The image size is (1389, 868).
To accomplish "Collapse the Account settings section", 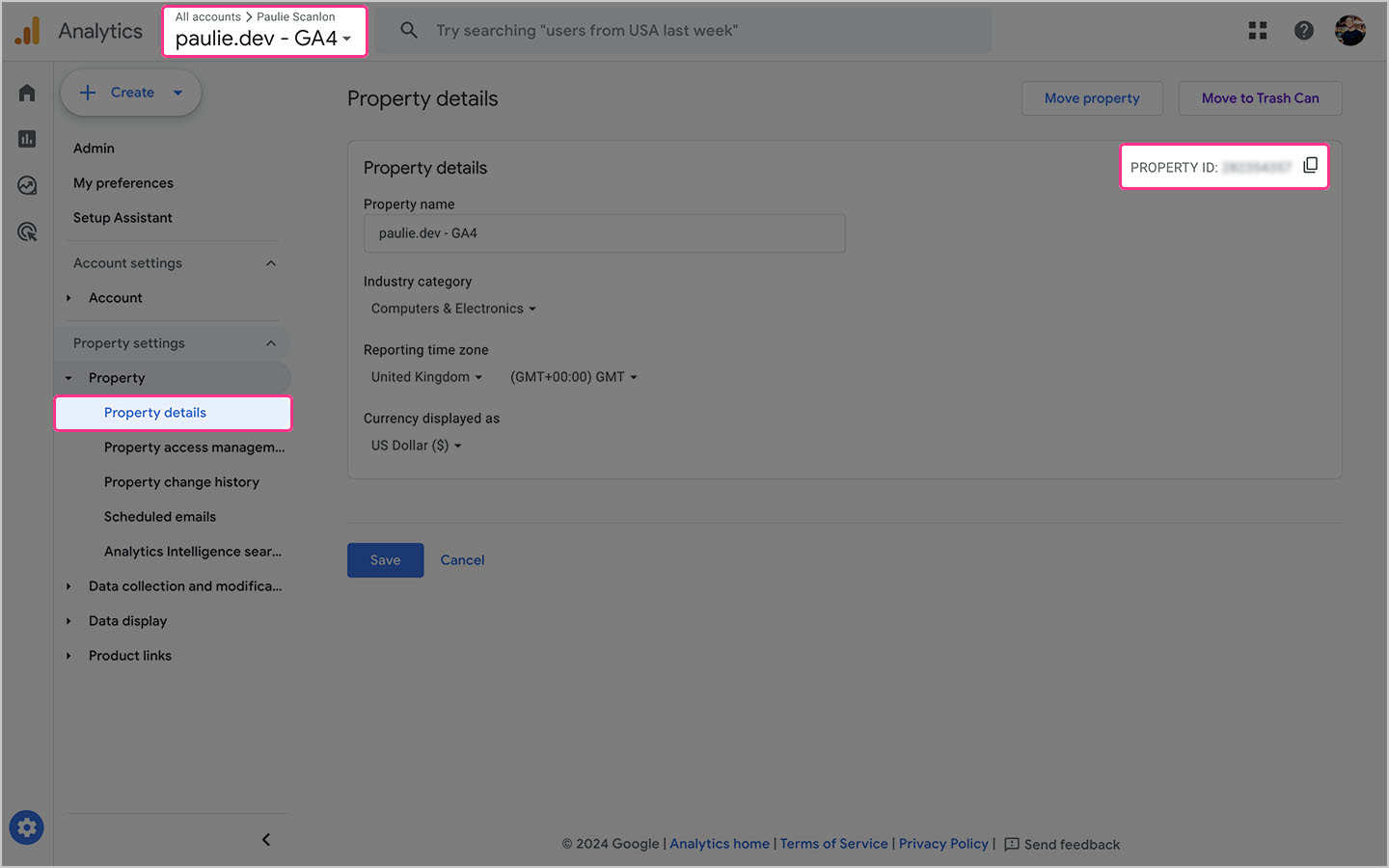I will [271, 262].
